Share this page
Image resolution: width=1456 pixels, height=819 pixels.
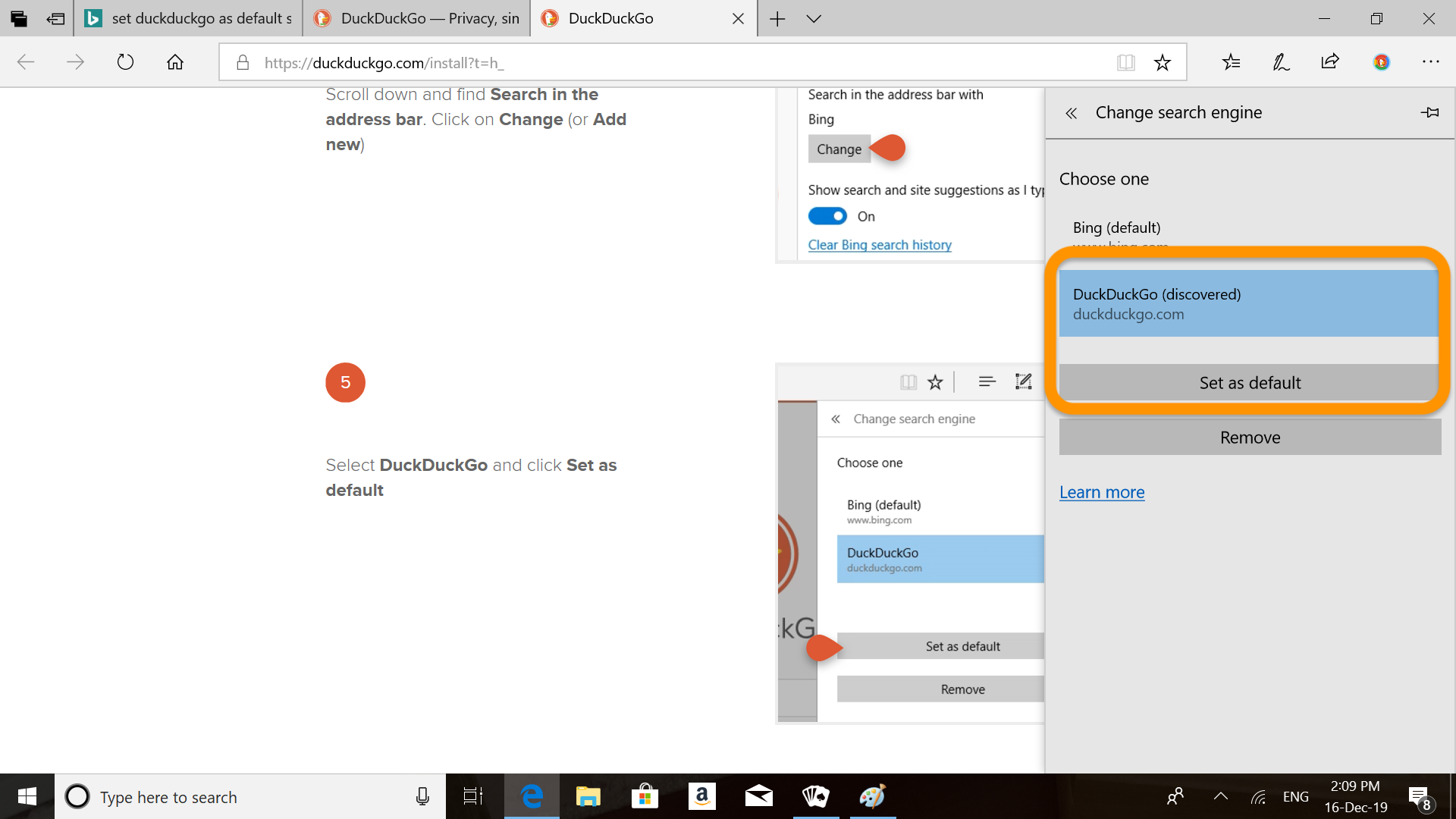tap(1330, 62)
